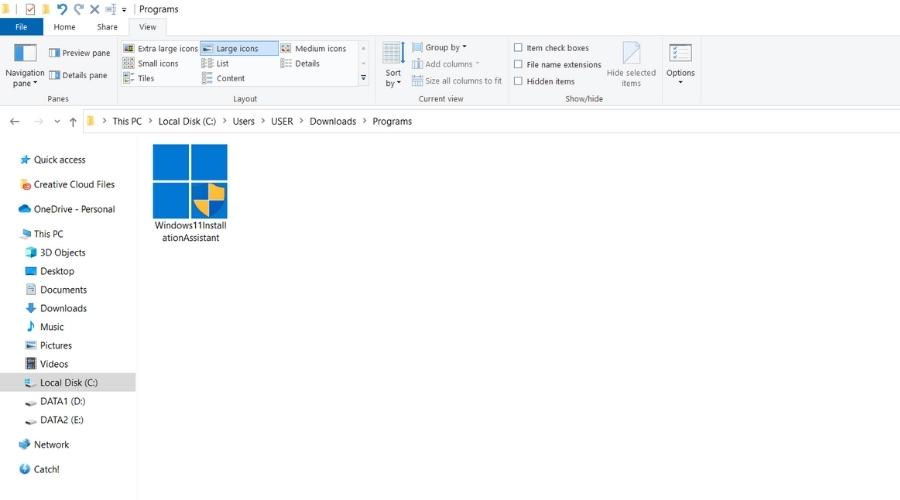Image resolution: width=900 pixels, height=500 pixels.
Task: Go back with the Back arrow
Action: click(15, 121)
